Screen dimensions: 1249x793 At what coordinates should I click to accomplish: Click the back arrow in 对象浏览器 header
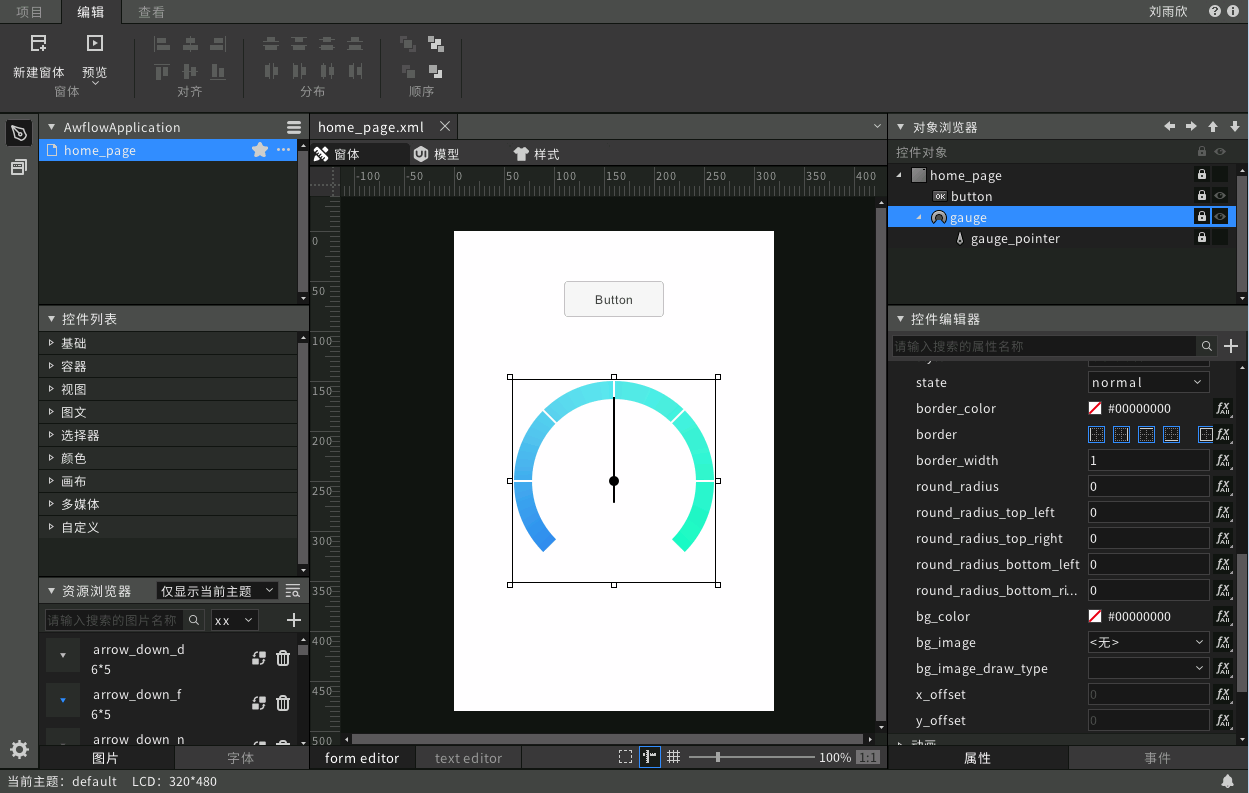coord(1169,126)
